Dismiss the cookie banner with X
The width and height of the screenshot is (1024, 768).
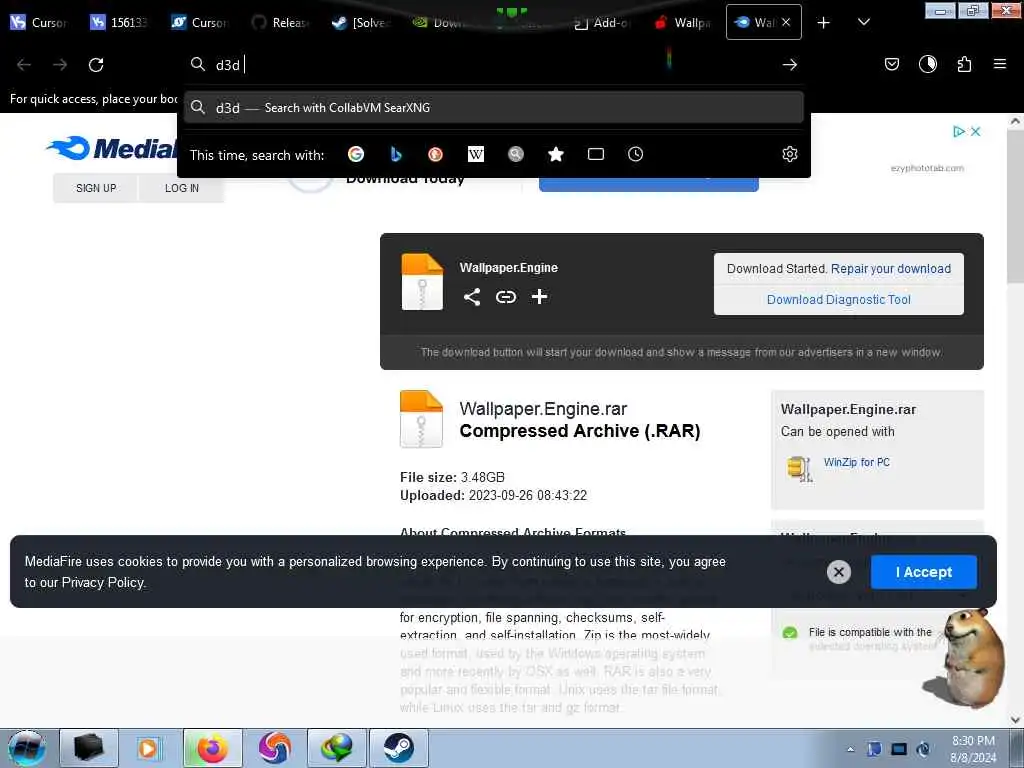(839, 572)
